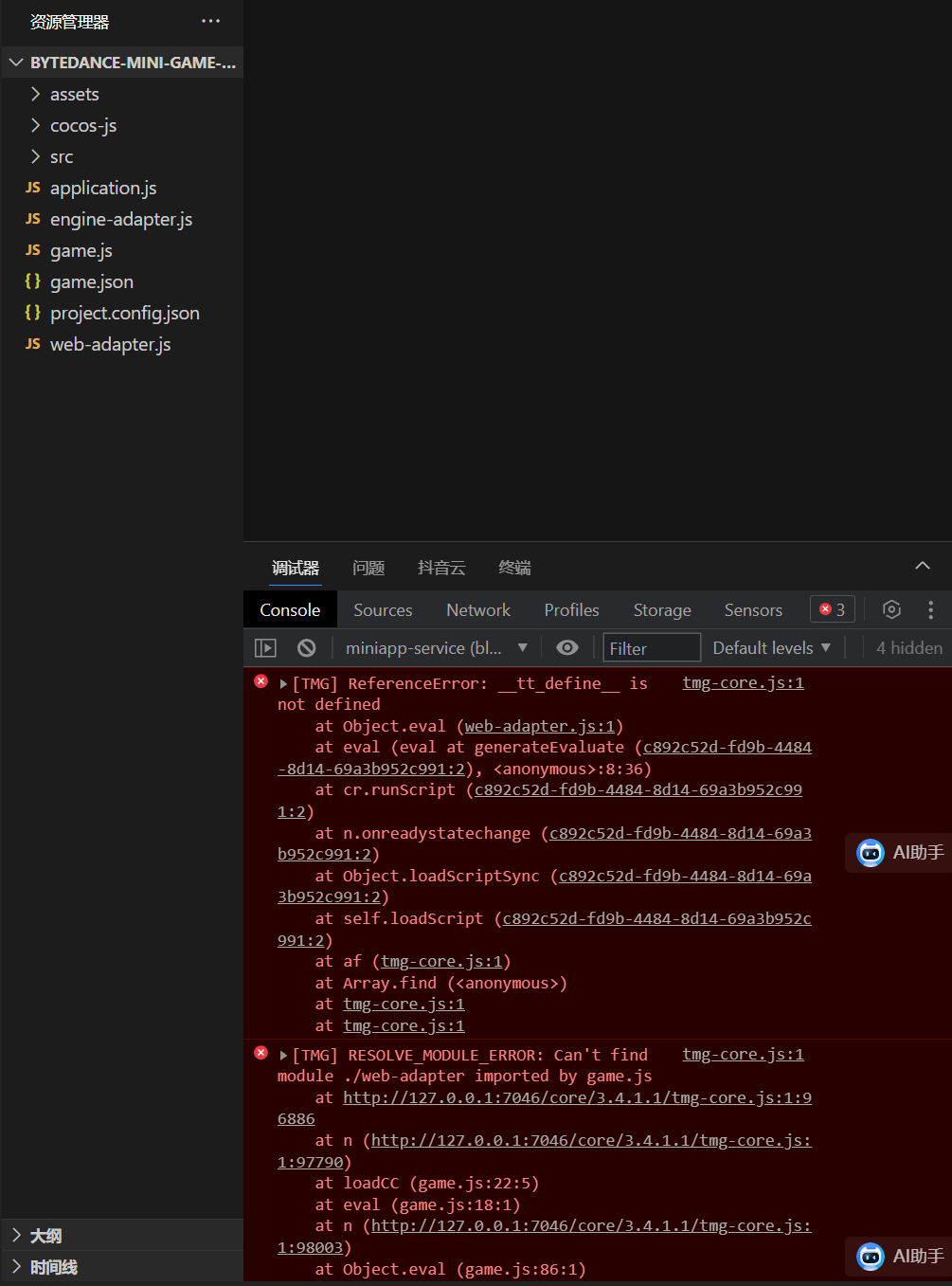Select the Sensors devtools tab
Viewport: 952px width, 1286px height.
[x=753, y=610]
